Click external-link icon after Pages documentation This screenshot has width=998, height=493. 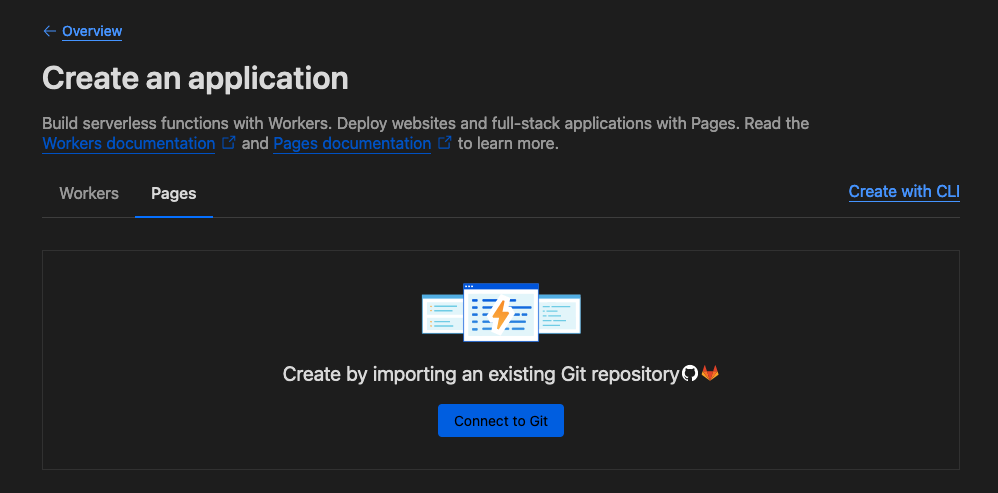(x=445, y=142)
